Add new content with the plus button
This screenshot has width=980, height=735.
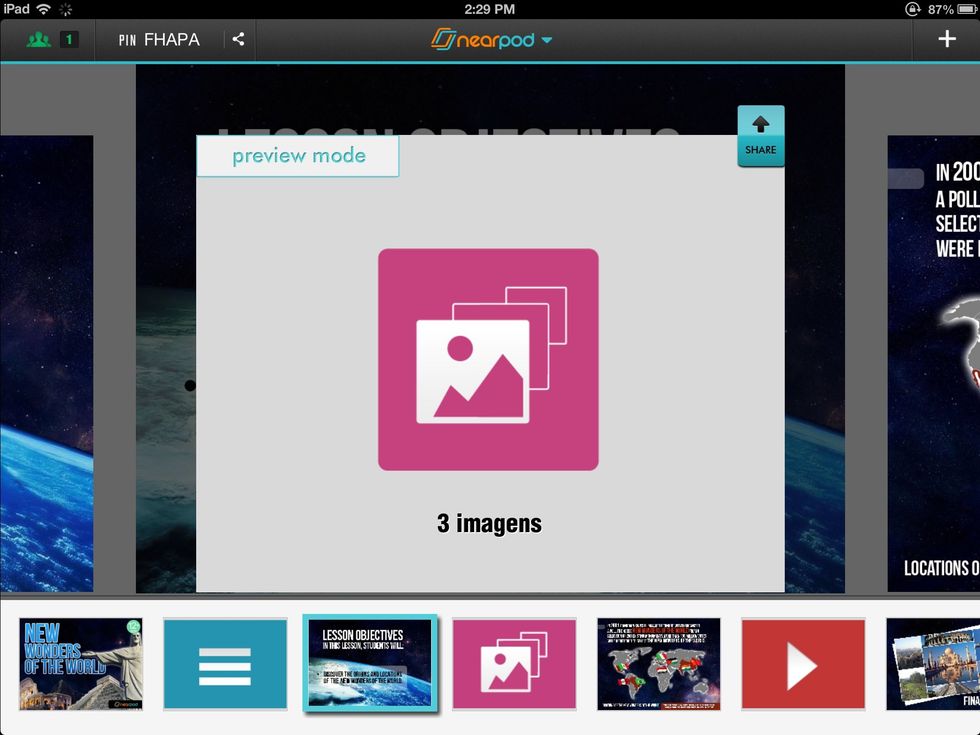click(947, 40)
